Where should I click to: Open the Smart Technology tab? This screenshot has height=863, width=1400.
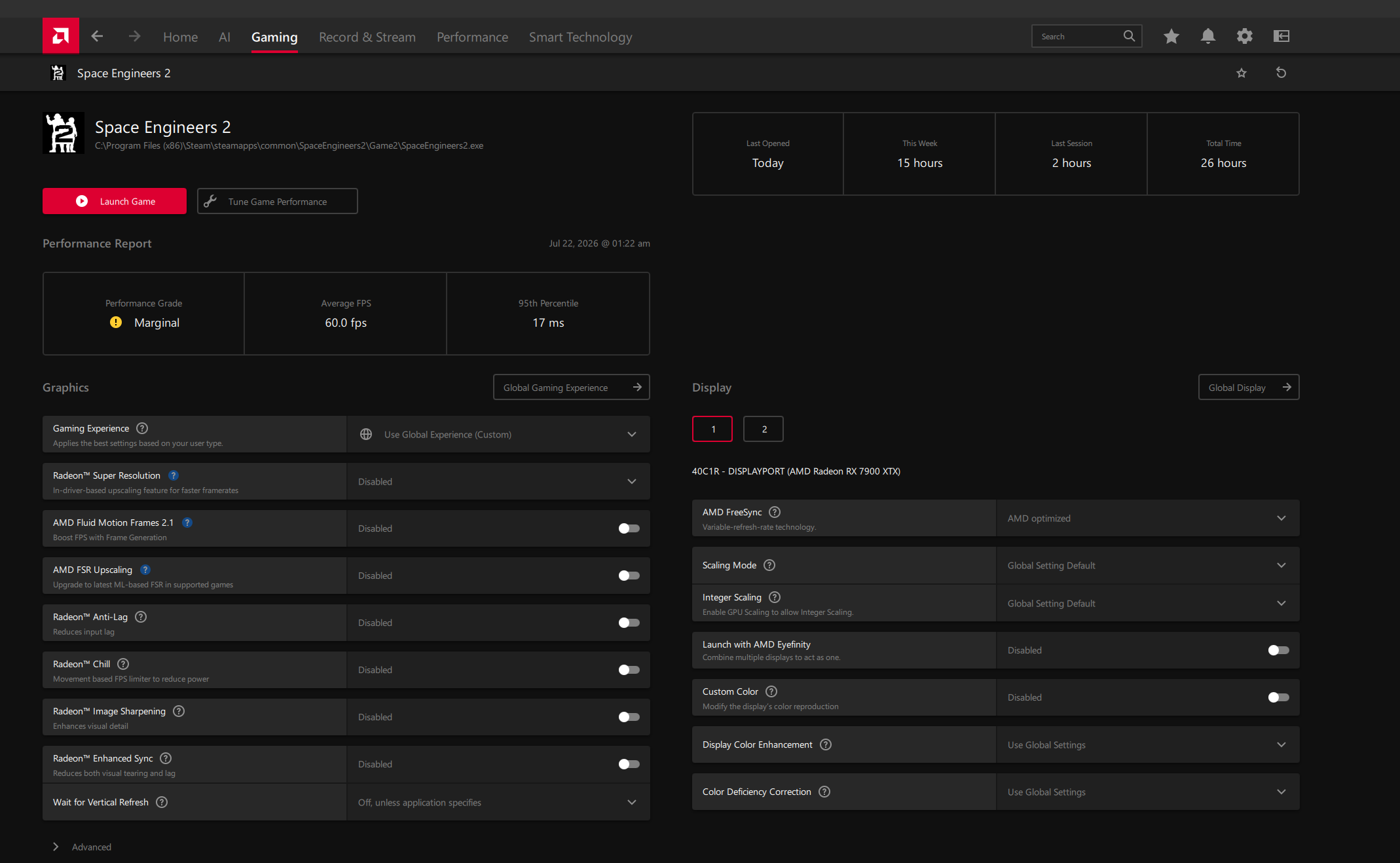point(581,37)
